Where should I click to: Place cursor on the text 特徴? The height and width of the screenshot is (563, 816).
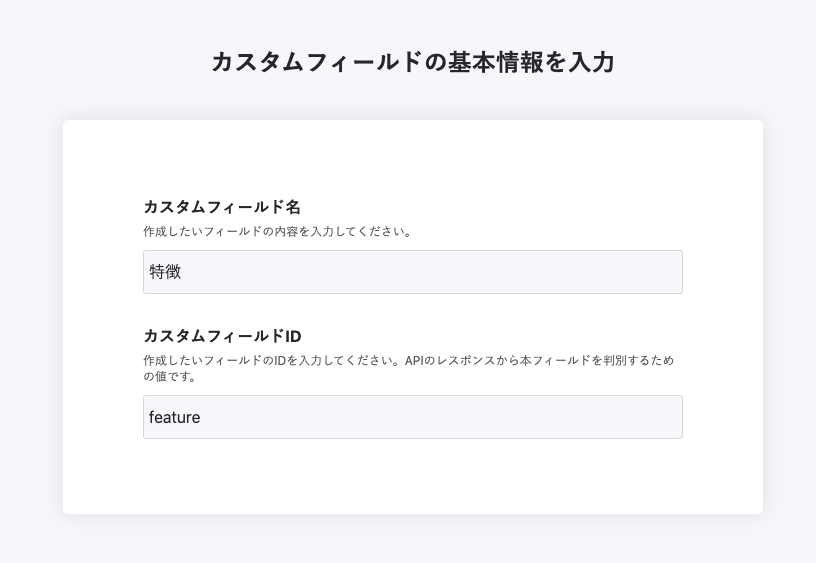coord(165,272)
